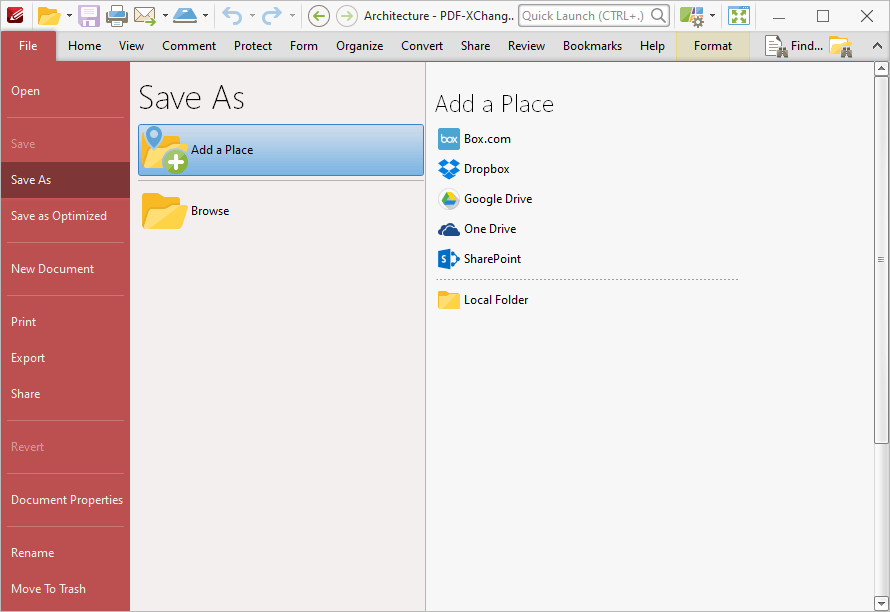Open the Organize ribbon tab
The width and height of the screenshot is (890, 612).
coord(359,46)
